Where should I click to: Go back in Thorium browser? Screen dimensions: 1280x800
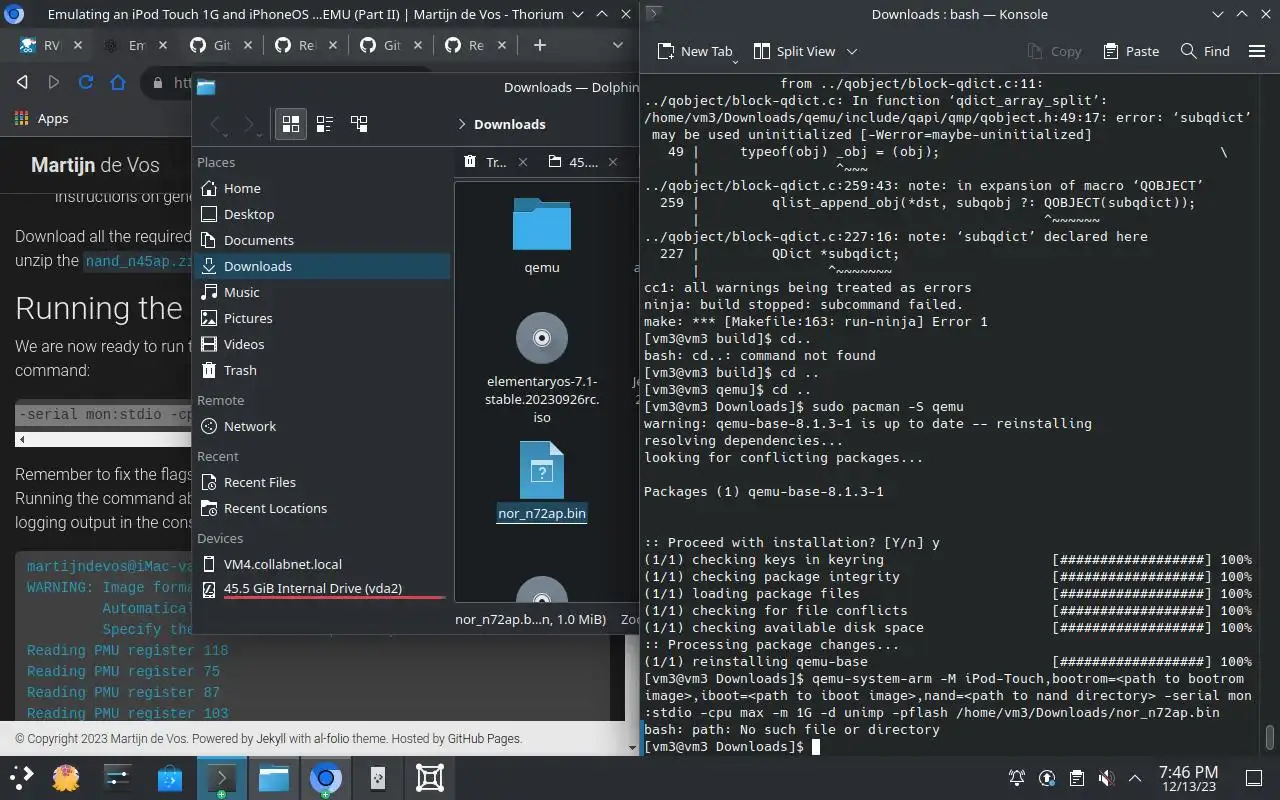click(x=23, y=83)
